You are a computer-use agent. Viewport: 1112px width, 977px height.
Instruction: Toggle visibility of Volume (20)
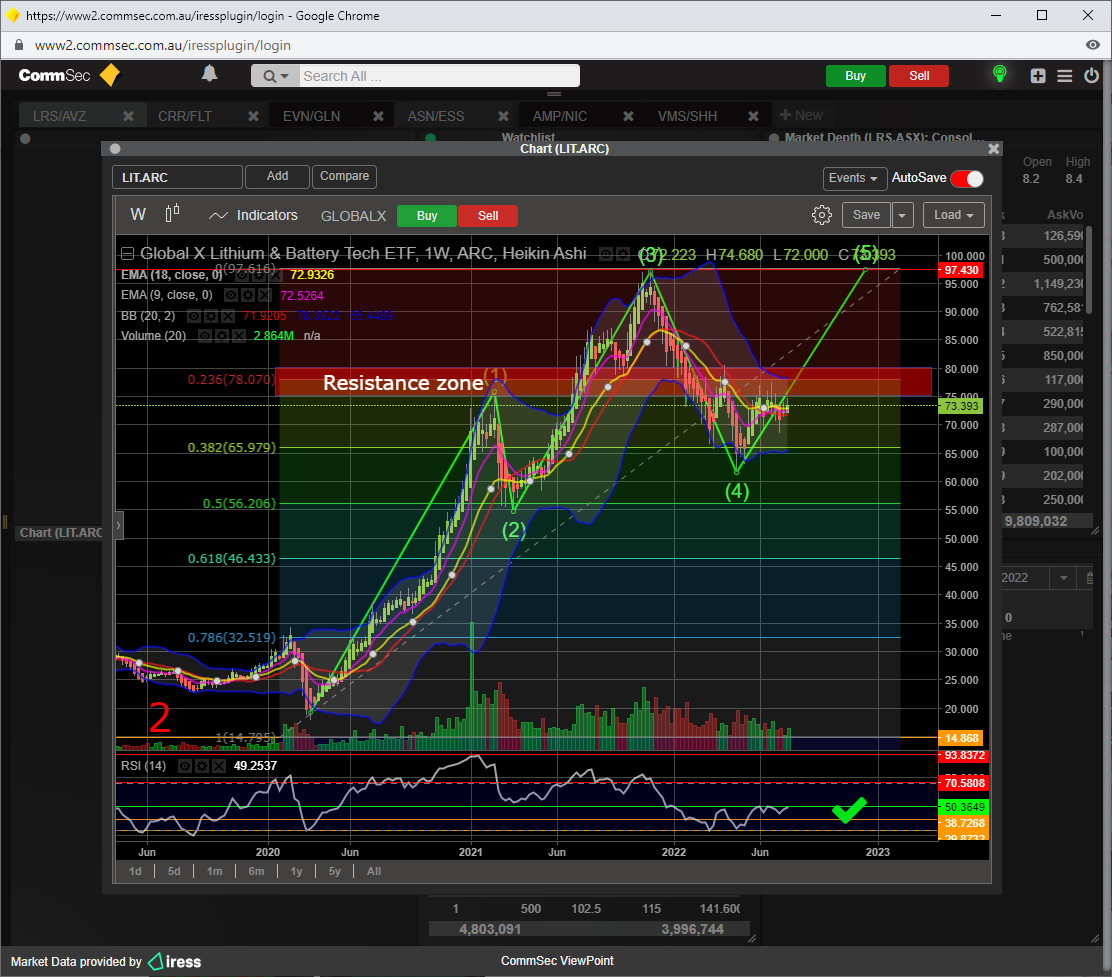click(x=204, y=335)
